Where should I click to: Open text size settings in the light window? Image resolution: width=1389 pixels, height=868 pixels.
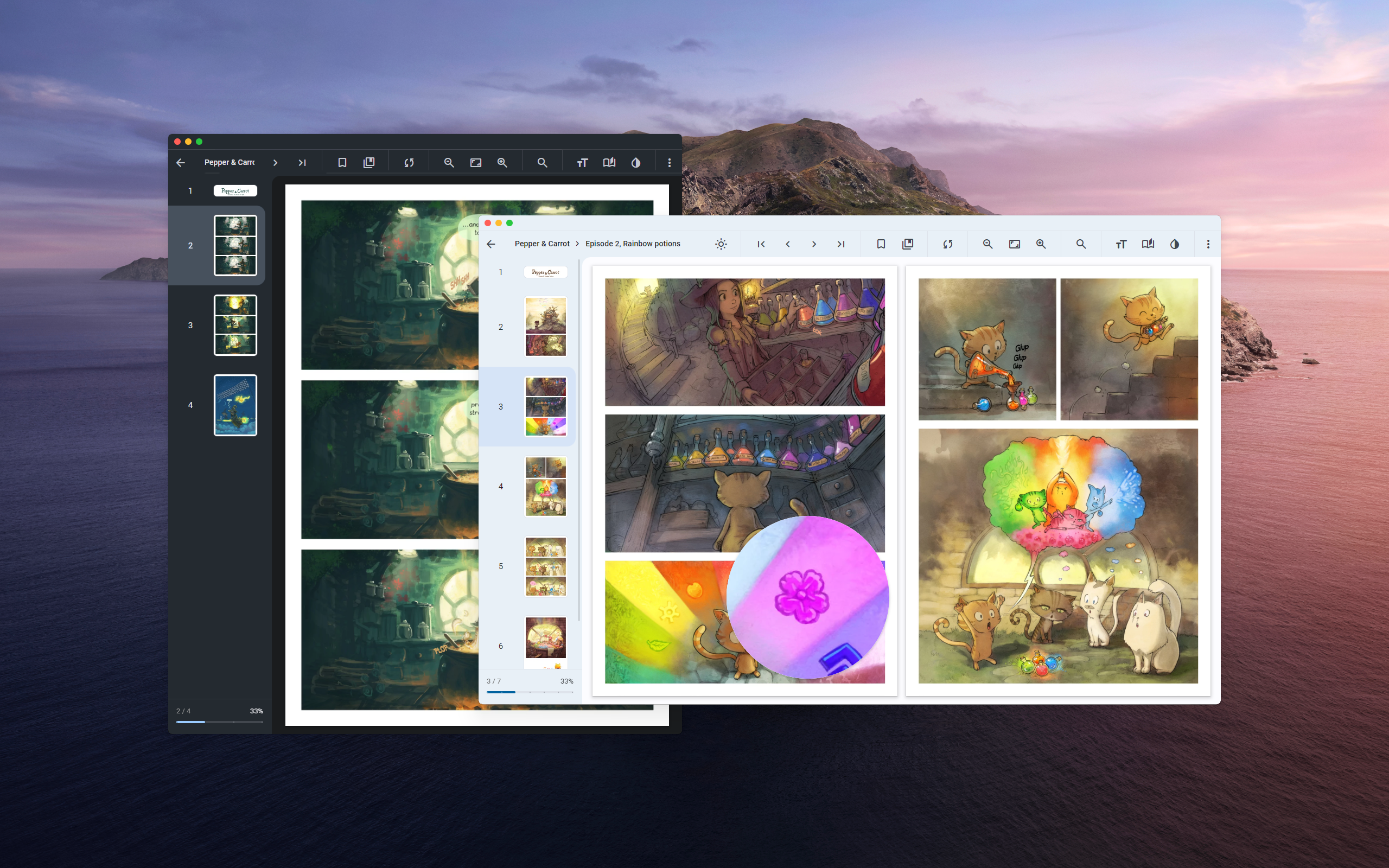point(1121,244)
